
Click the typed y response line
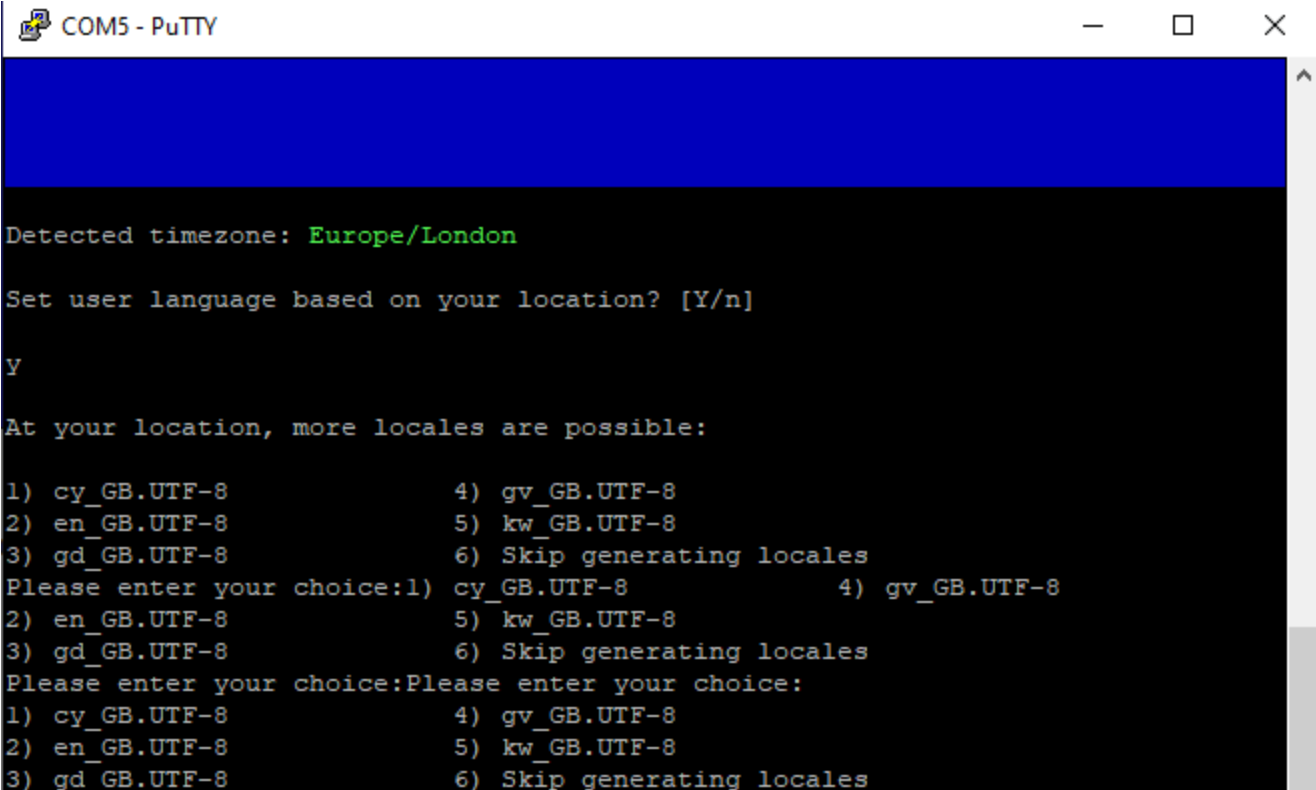(13, 366)
